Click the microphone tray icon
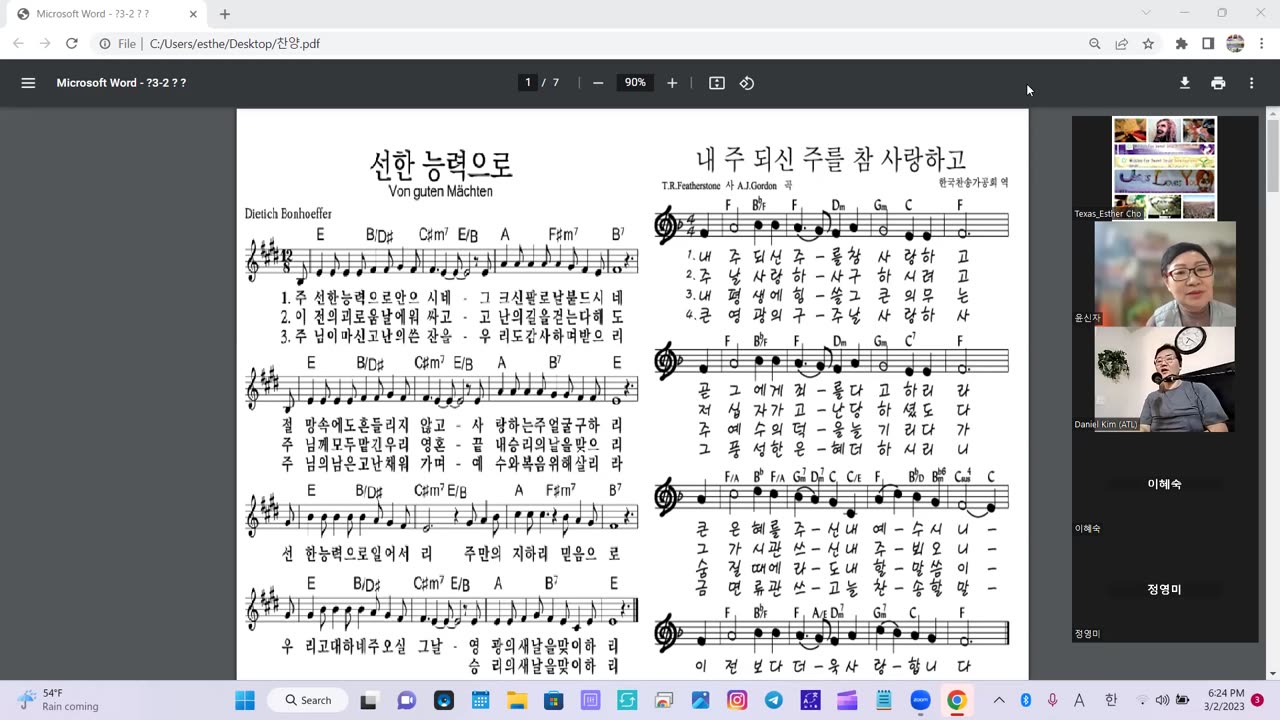This screenshot has width=1280, height=720. click(1053, 700)
